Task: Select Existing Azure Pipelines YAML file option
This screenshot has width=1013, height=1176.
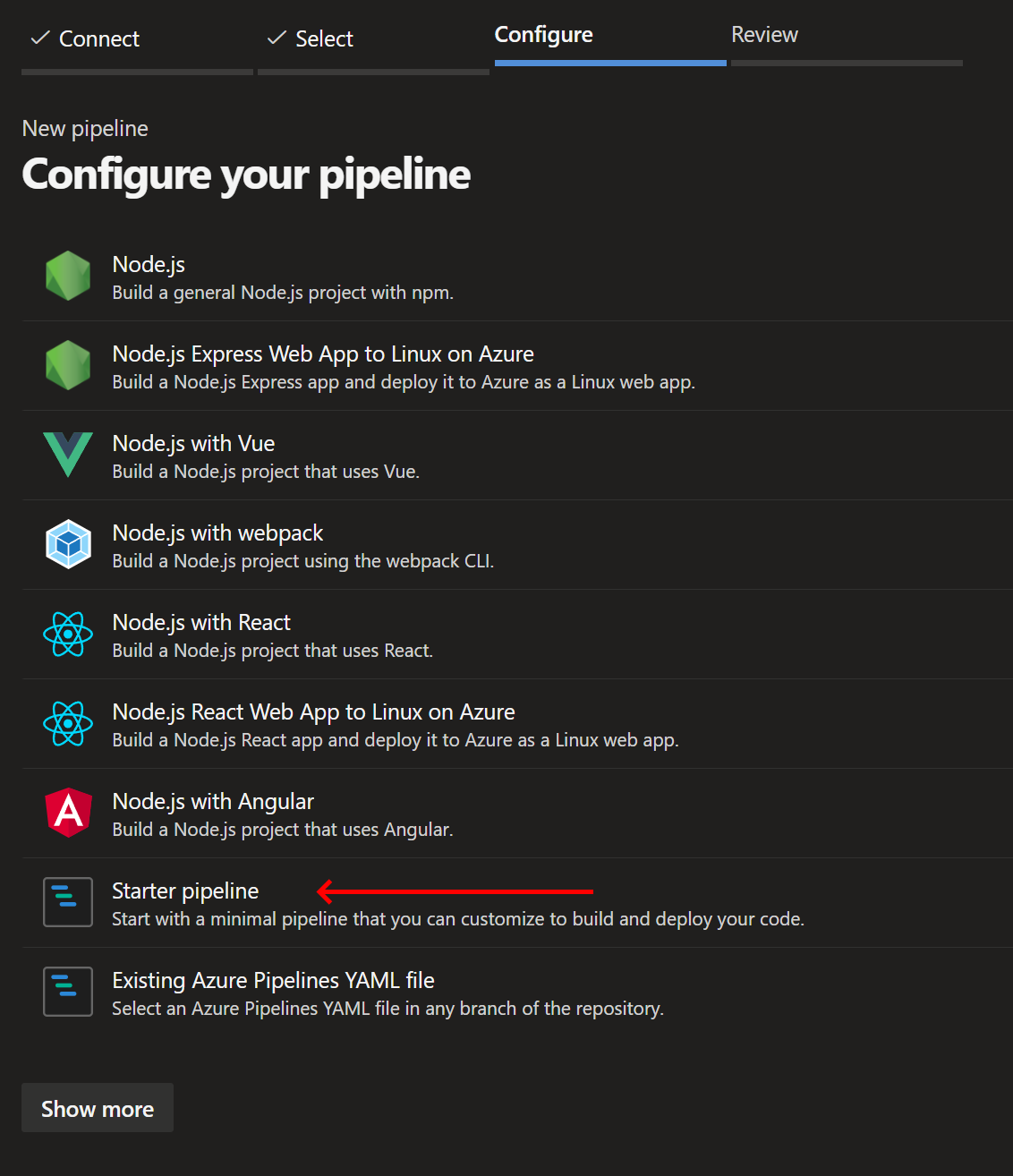Action: (x=272, y=980)
